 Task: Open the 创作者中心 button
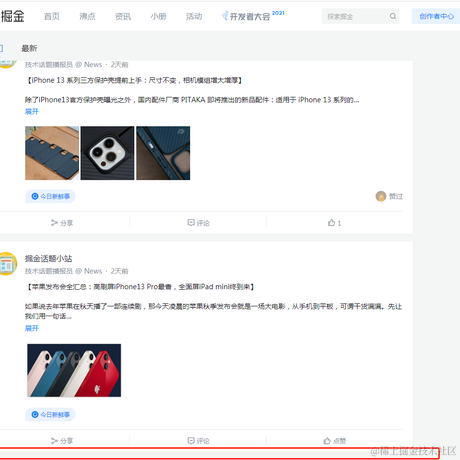click(x=436, y=16)
